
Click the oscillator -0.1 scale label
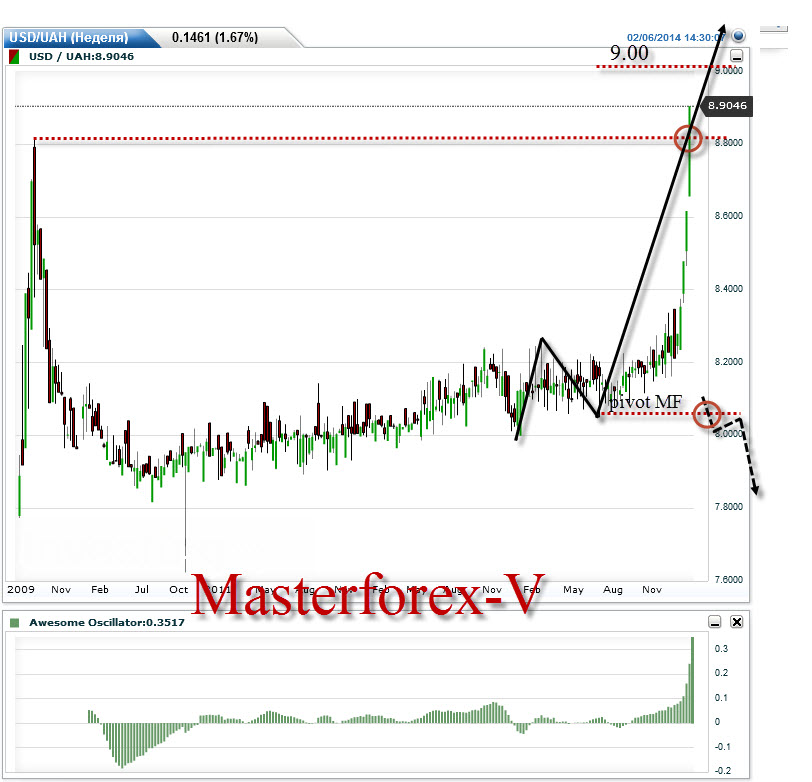click(722, 747)
